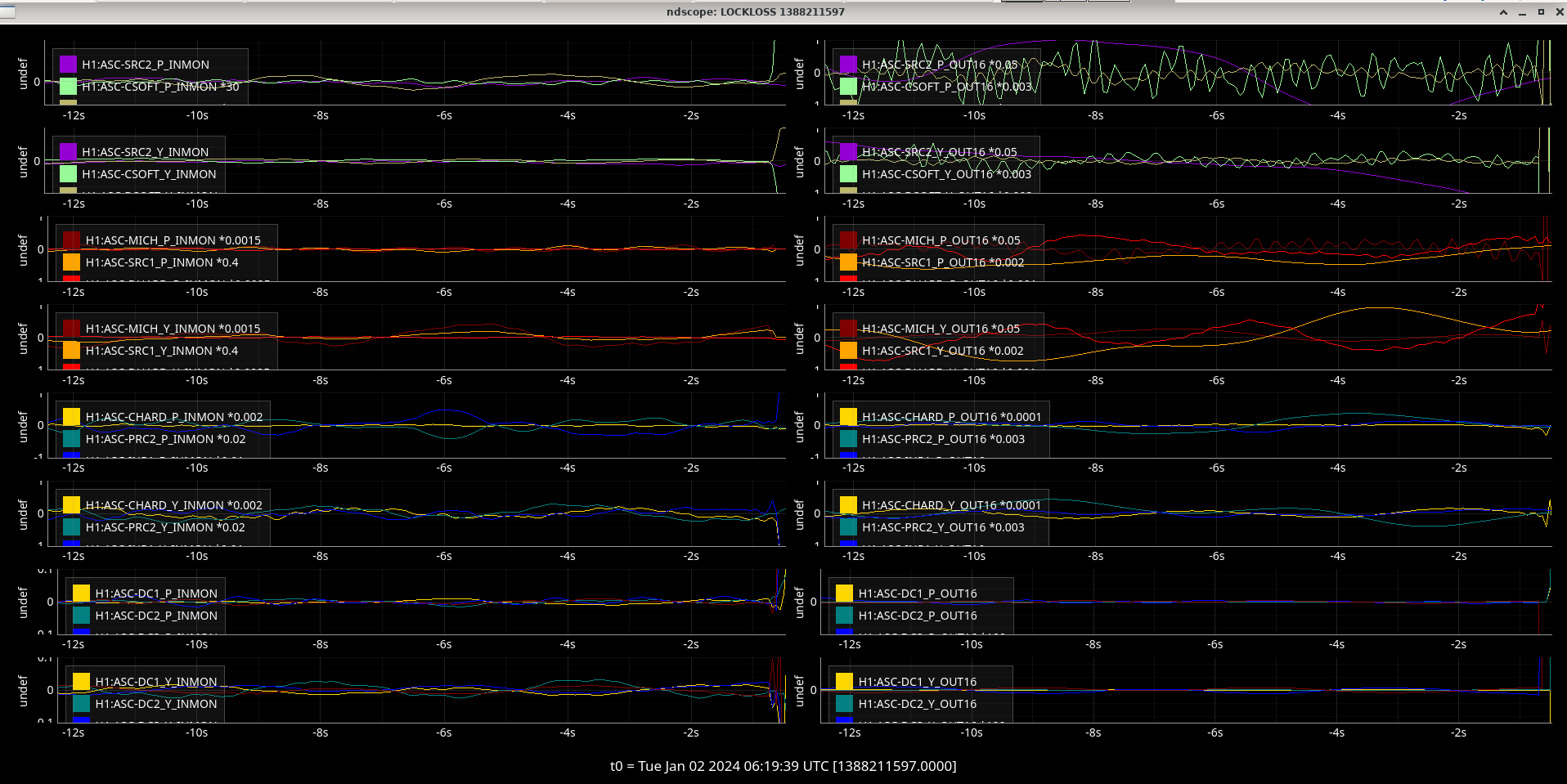Viewport: 1567px width, 784px height.
Task: Select the H1:ASC-PRC2_P_OUT16 *0.003 label
Action: coord(943,439)
